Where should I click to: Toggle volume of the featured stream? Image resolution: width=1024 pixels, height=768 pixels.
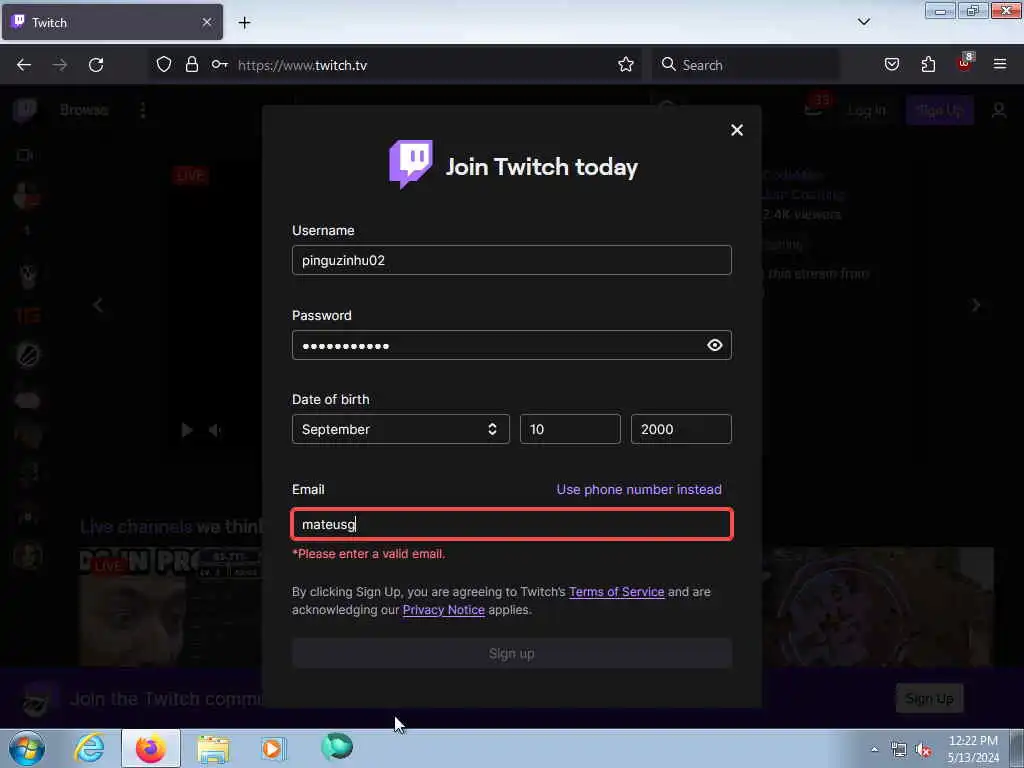(x=214, y=430)
